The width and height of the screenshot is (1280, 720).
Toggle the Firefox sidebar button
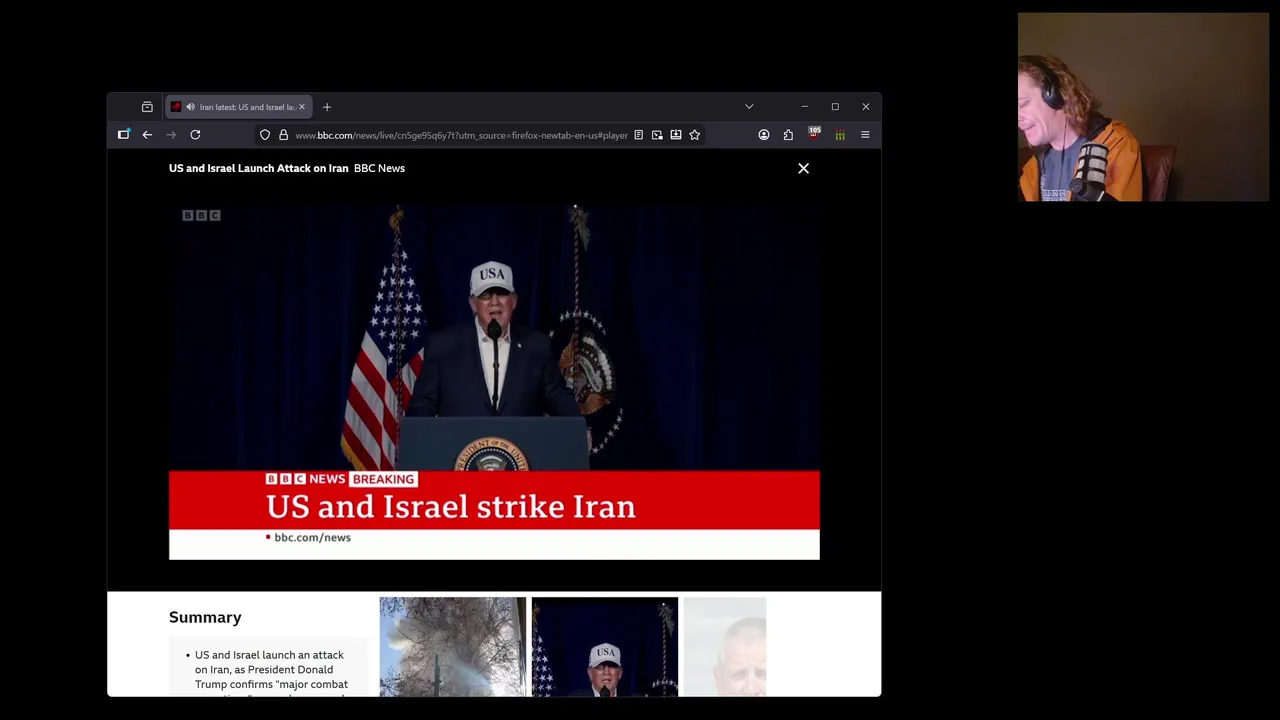[x=124, y=135]
